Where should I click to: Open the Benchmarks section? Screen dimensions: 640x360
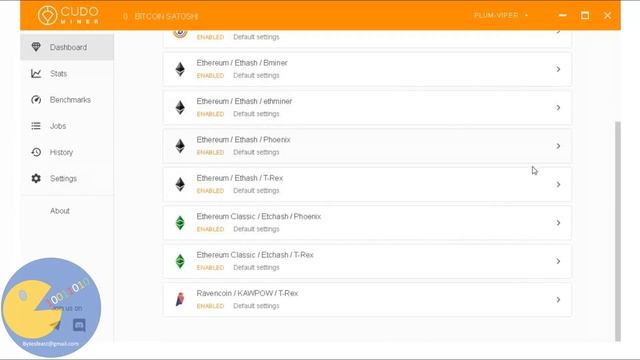tap(67, 100)
